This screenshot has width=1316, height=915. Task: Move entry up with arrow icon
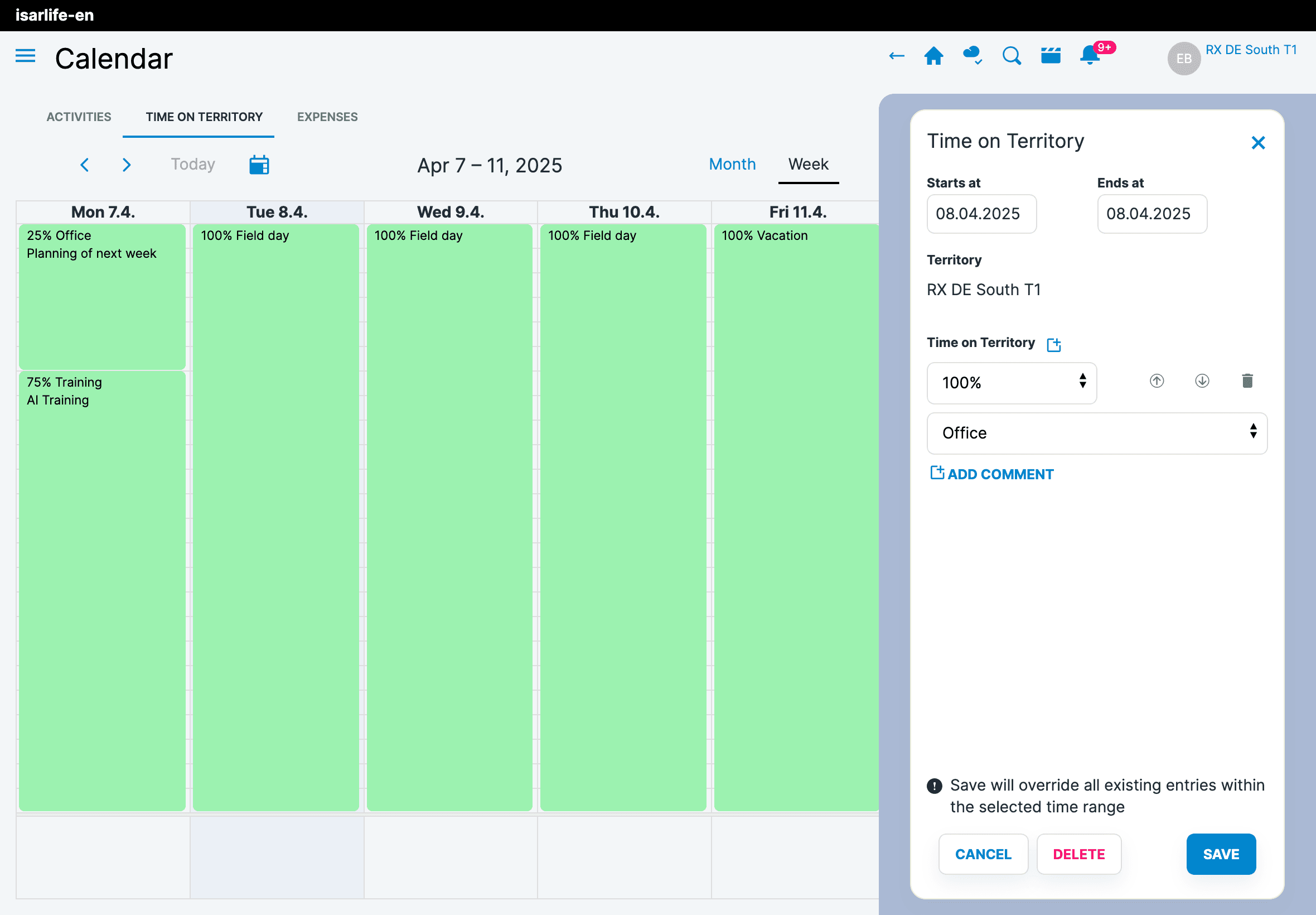1157,381
